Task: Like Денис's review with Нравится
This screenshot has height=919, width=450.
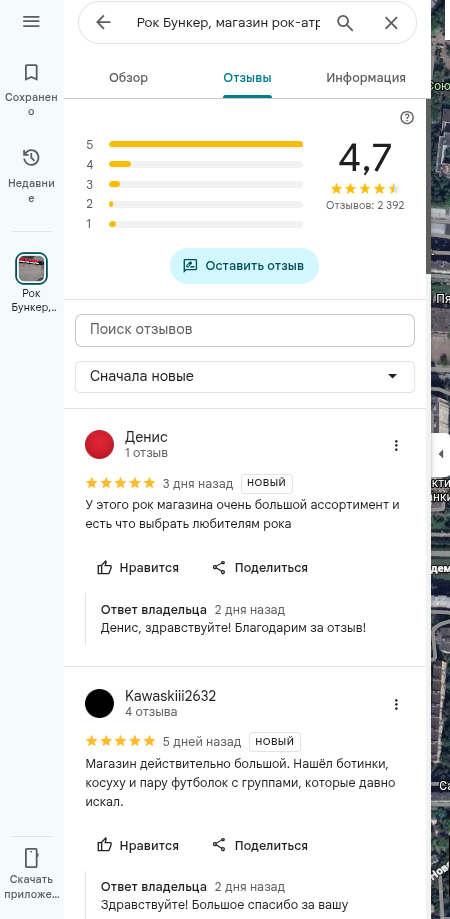Action: point(138,567)
